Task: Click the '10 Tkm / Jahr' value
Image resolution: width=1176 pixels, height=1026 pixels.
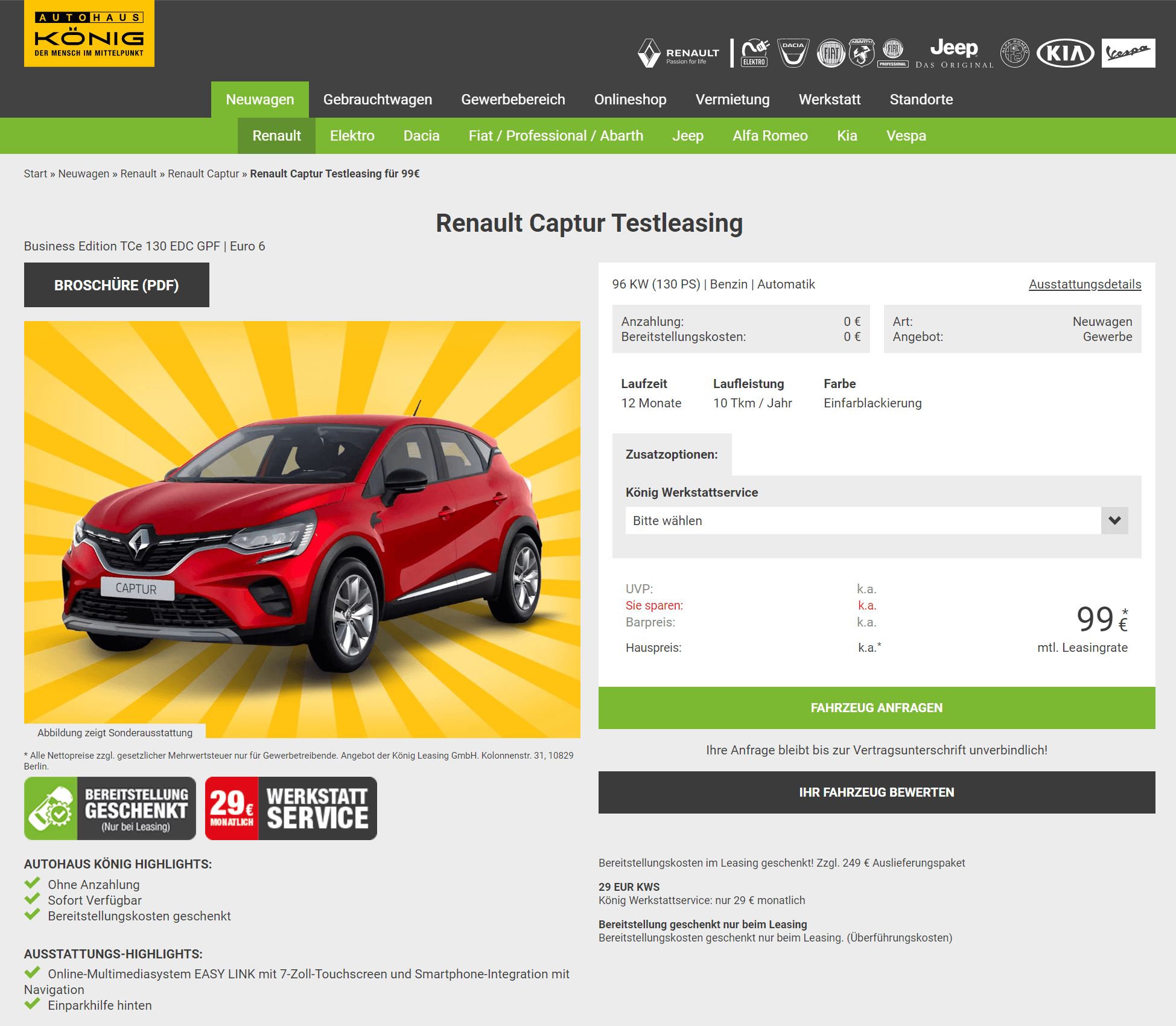Action: point(752,403)
